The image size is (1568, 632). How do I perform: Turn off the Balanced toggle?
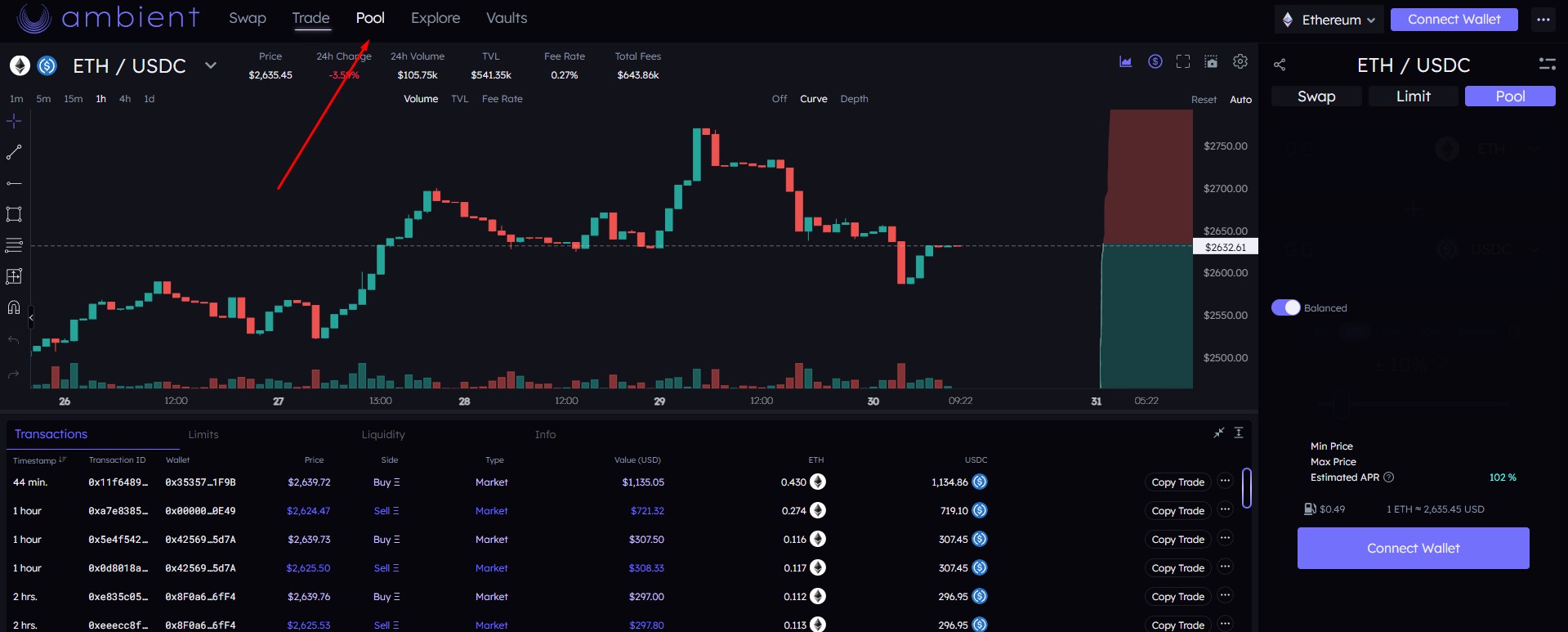click(1285, 307)
